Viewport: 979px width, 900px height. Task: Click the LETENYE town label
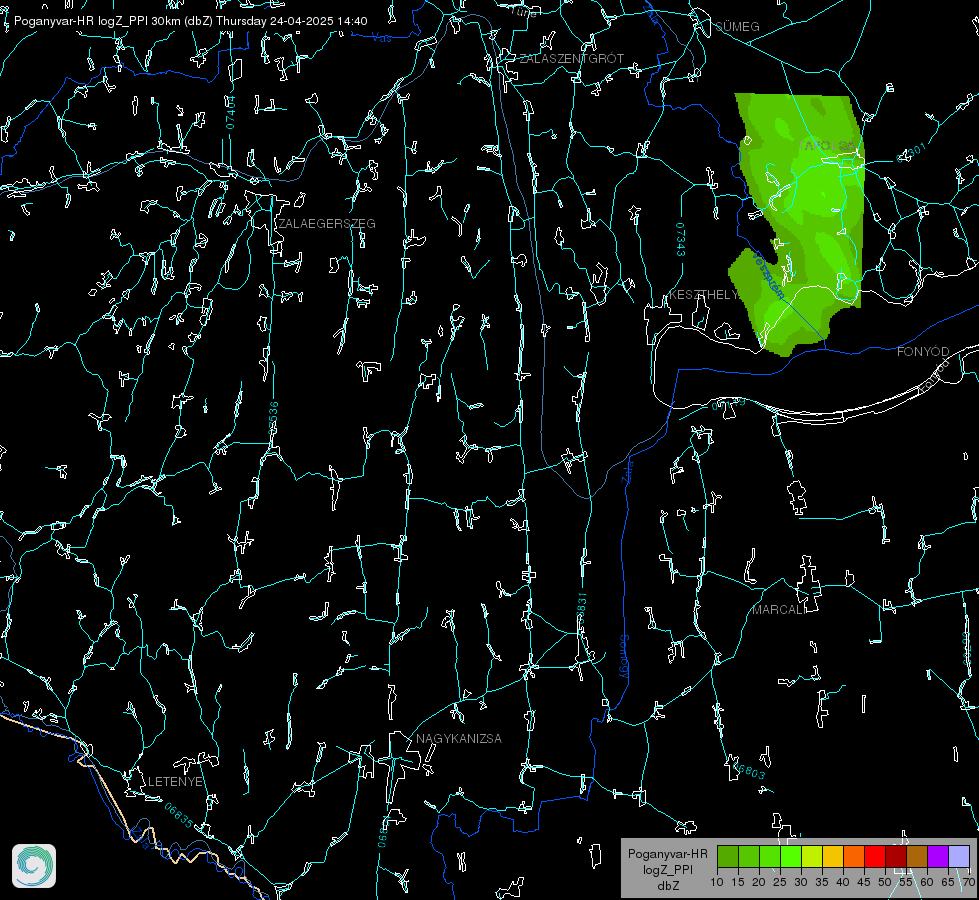tap(175, 782)
